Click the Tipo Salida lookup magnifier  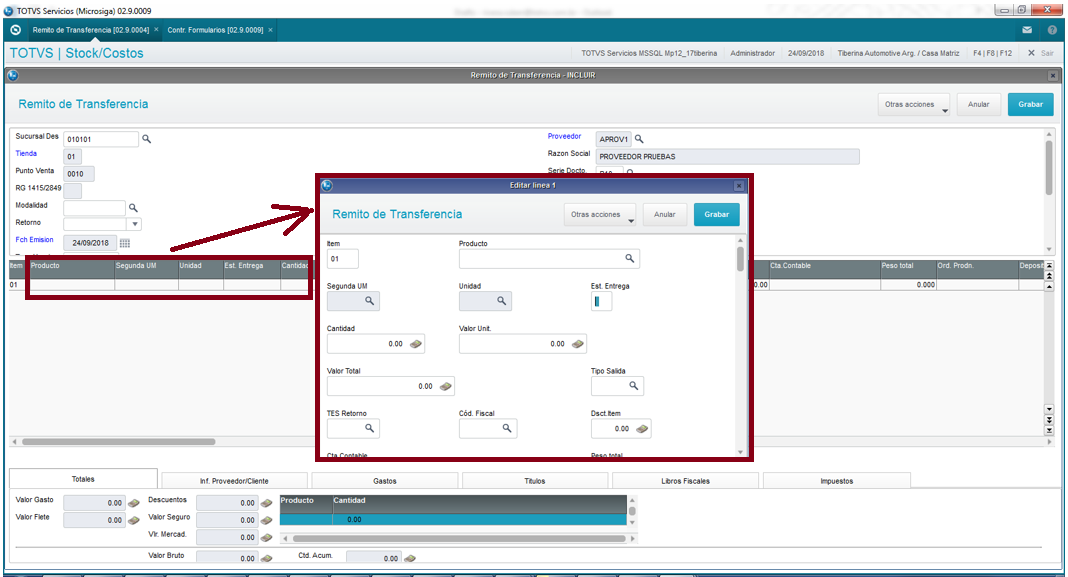[633, 386]
